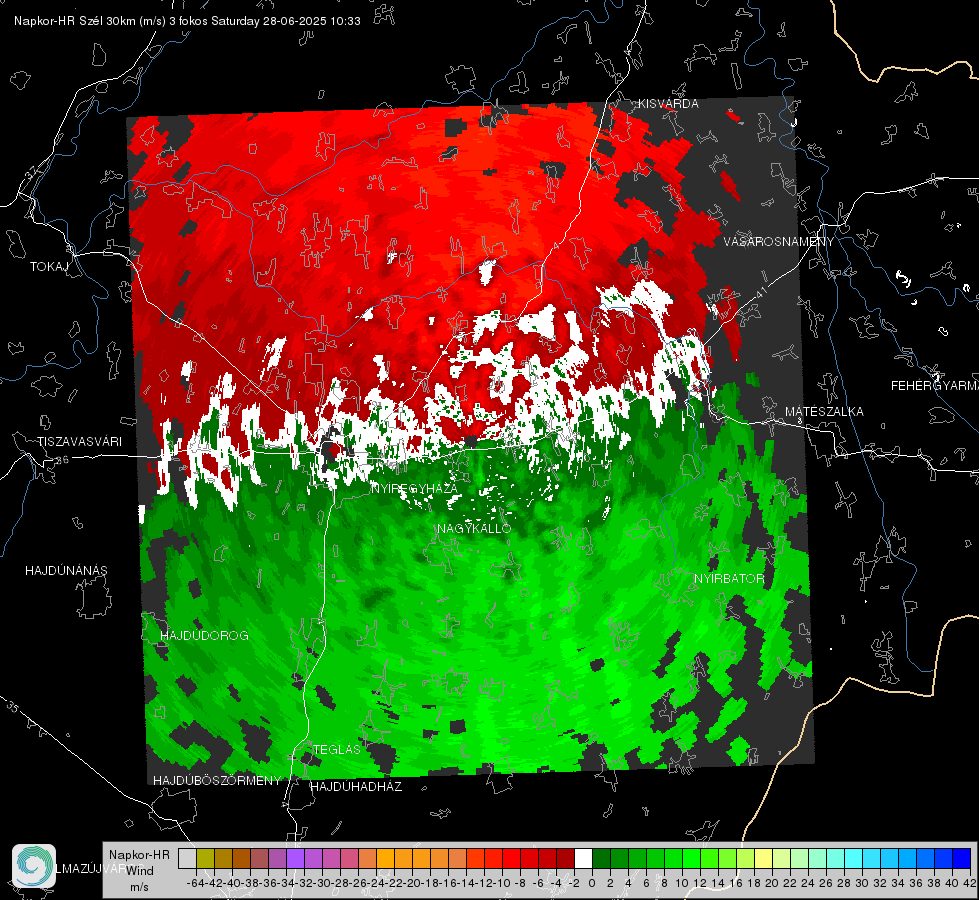The image size is (979, 900).
Task: Click the 30 legend value
Action: 862,883
